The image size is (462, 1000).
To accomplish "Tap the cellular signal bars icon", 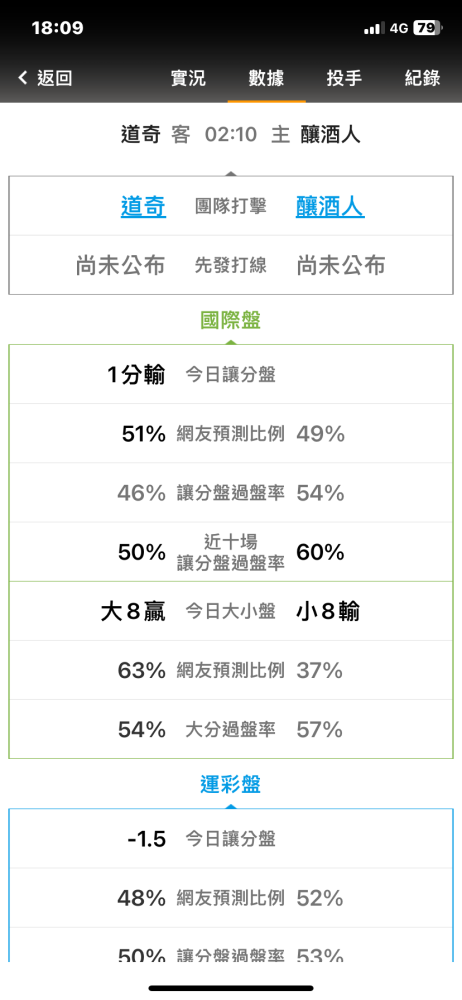I will click(x=373, y=28).
